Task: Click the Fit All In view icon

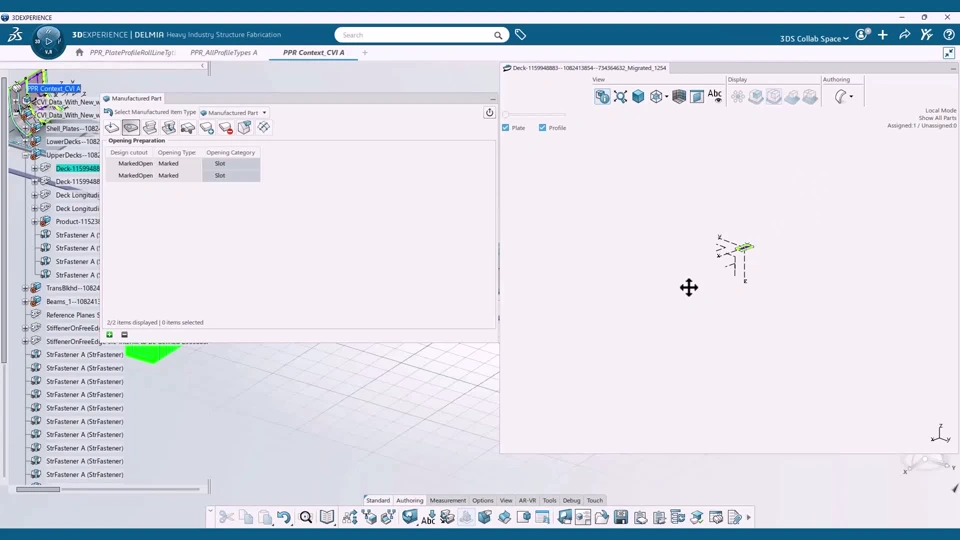Action: tap(620, 97)
